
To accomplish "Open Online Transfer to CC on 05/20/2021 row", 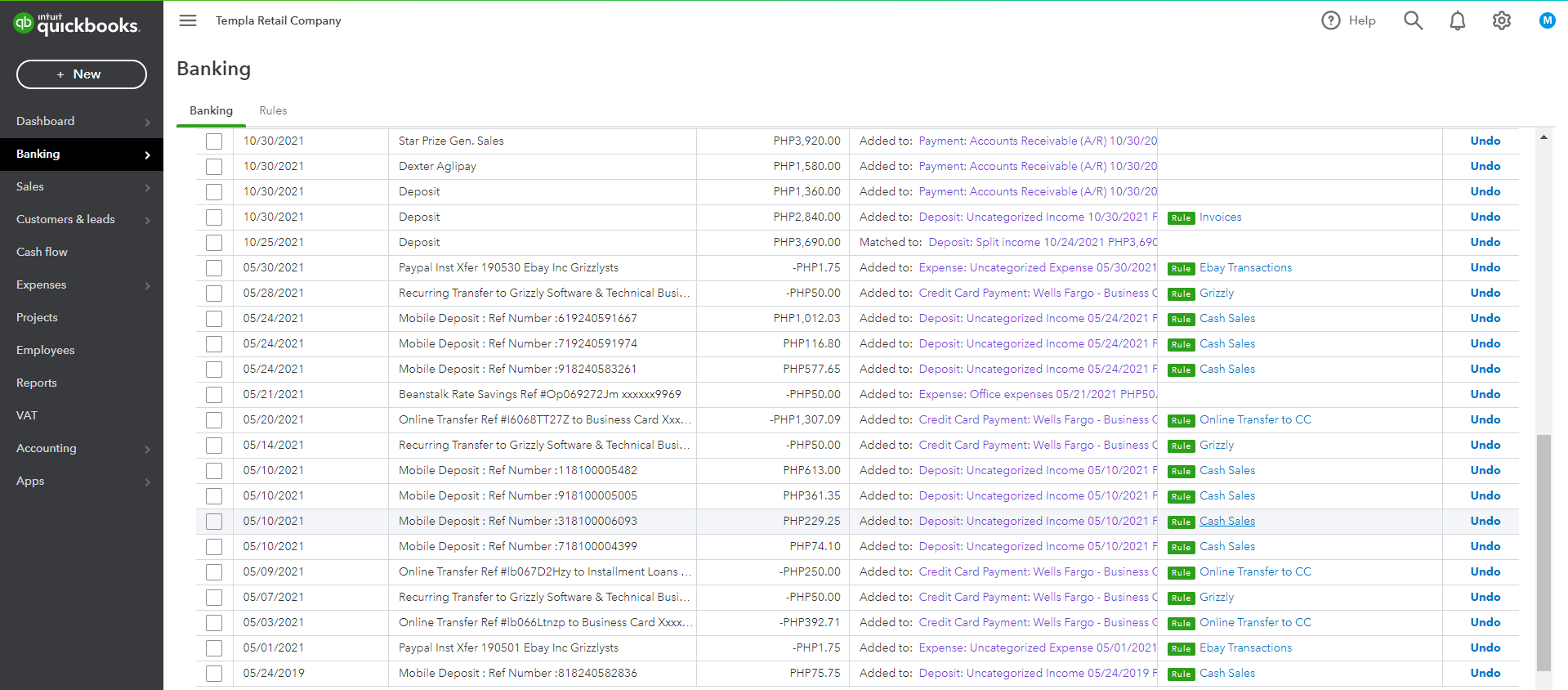I will pyautogui.click(x=1255, y=419).
